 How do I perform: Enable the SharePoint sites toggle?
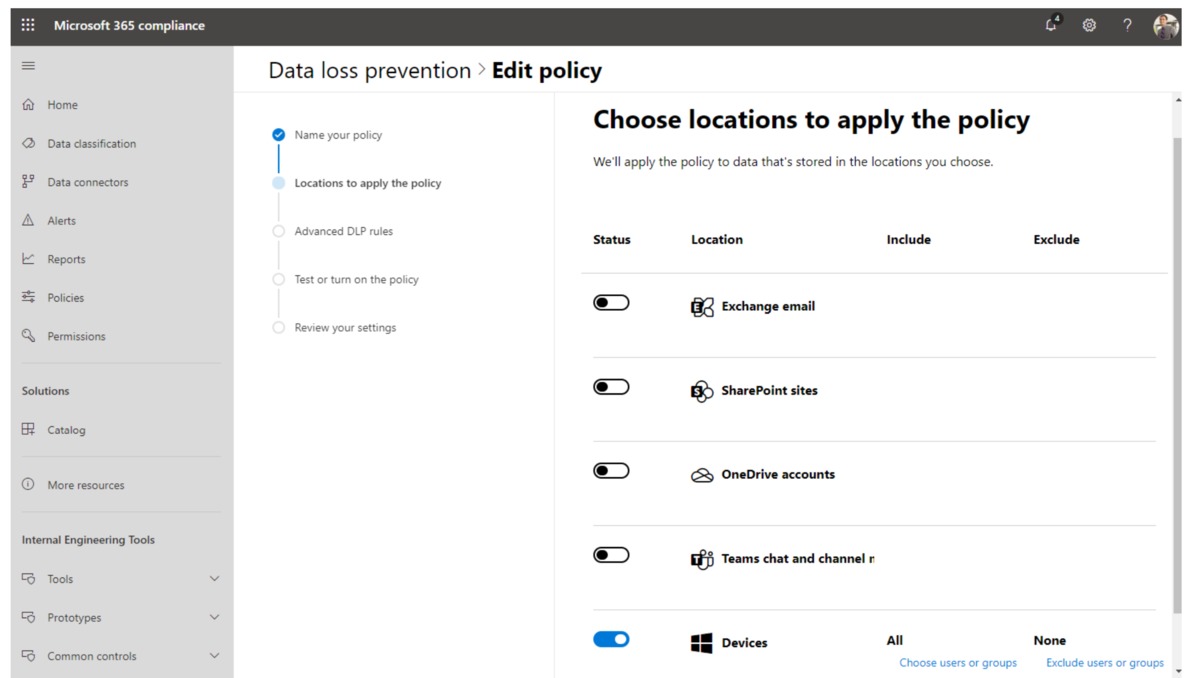tap(611, 387)
